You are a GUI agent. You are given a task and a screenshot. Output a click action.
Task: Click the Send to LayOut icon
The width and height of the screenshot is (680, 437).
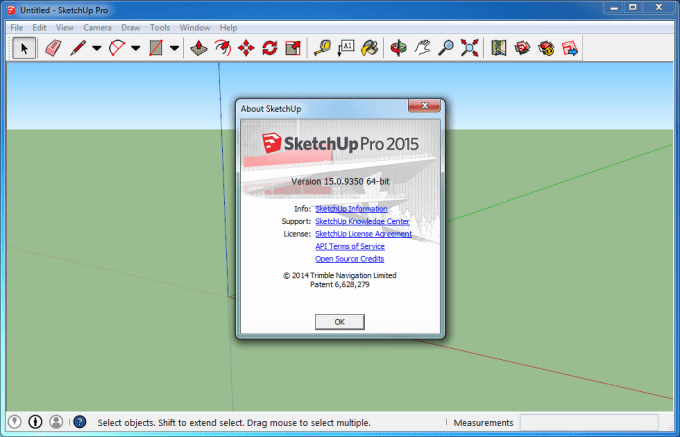click(x=570, y=48)
